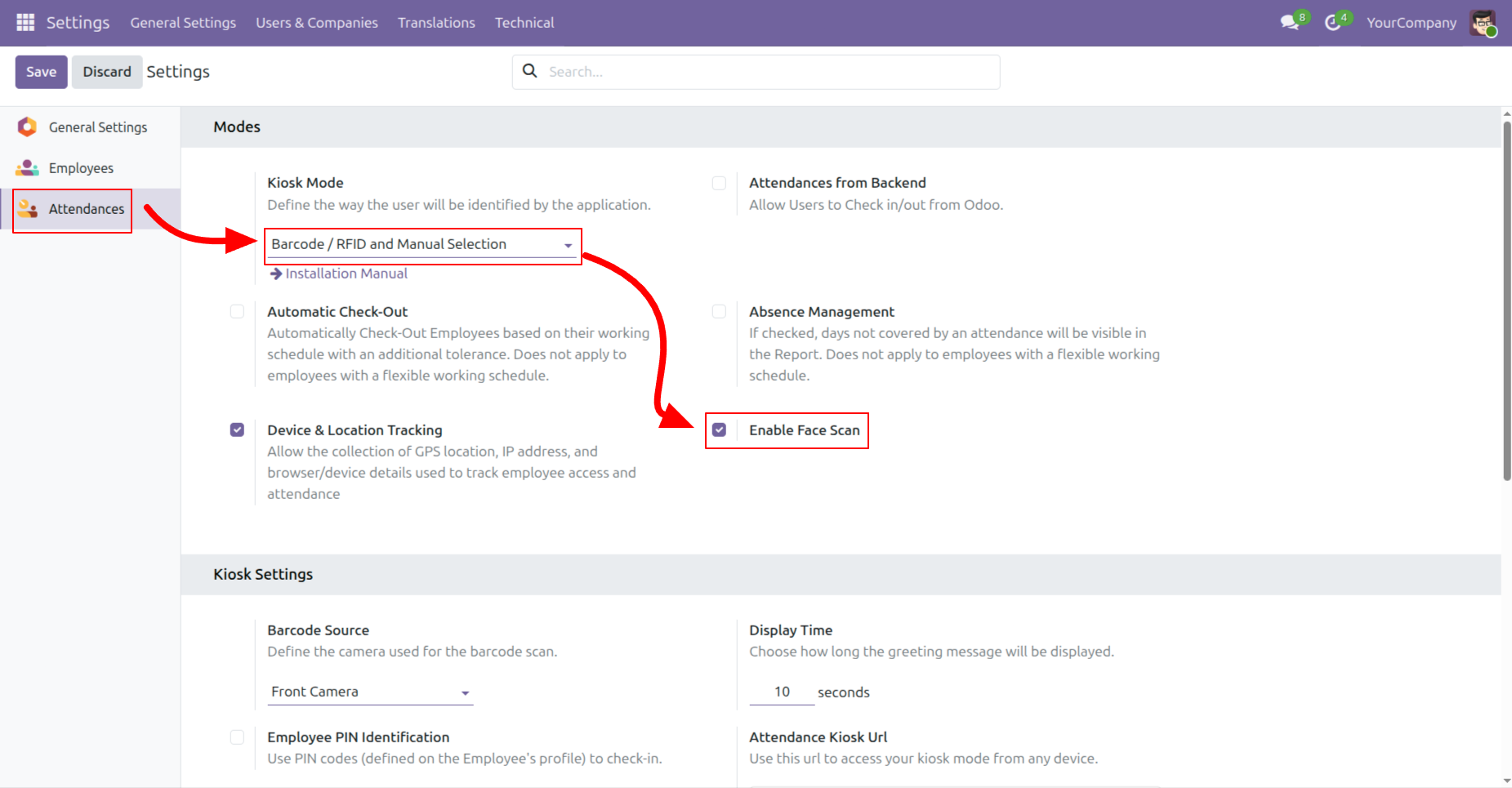Click the Save button

(x=41, y=72)
